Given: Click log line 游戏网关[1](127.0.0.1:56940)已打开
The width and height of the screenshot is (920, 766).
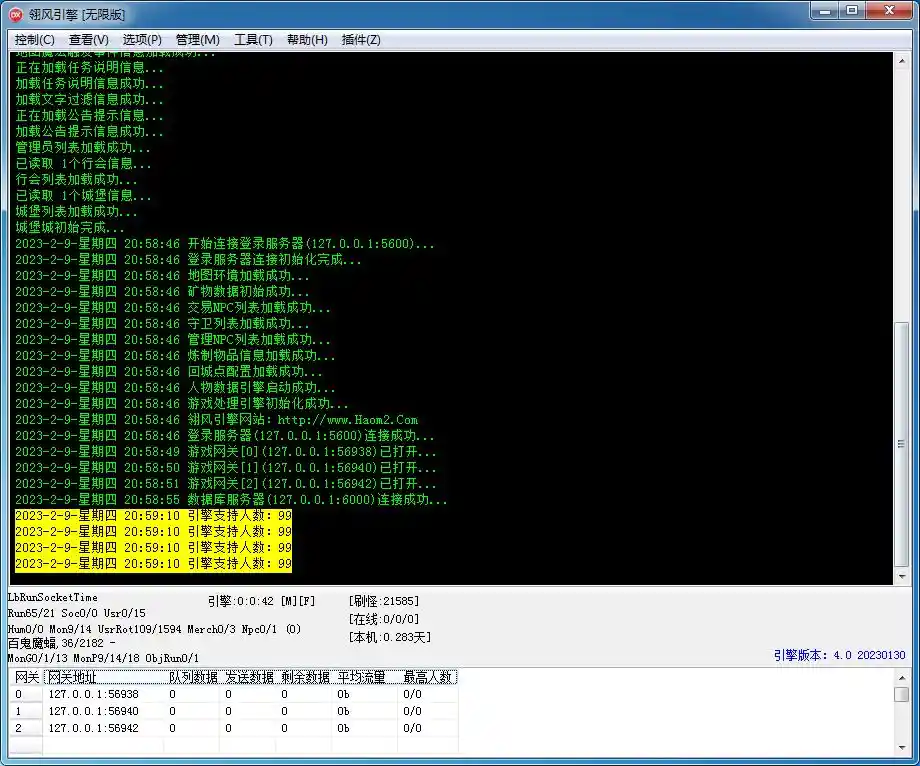Looking at the screenshot, I should 226,468.
